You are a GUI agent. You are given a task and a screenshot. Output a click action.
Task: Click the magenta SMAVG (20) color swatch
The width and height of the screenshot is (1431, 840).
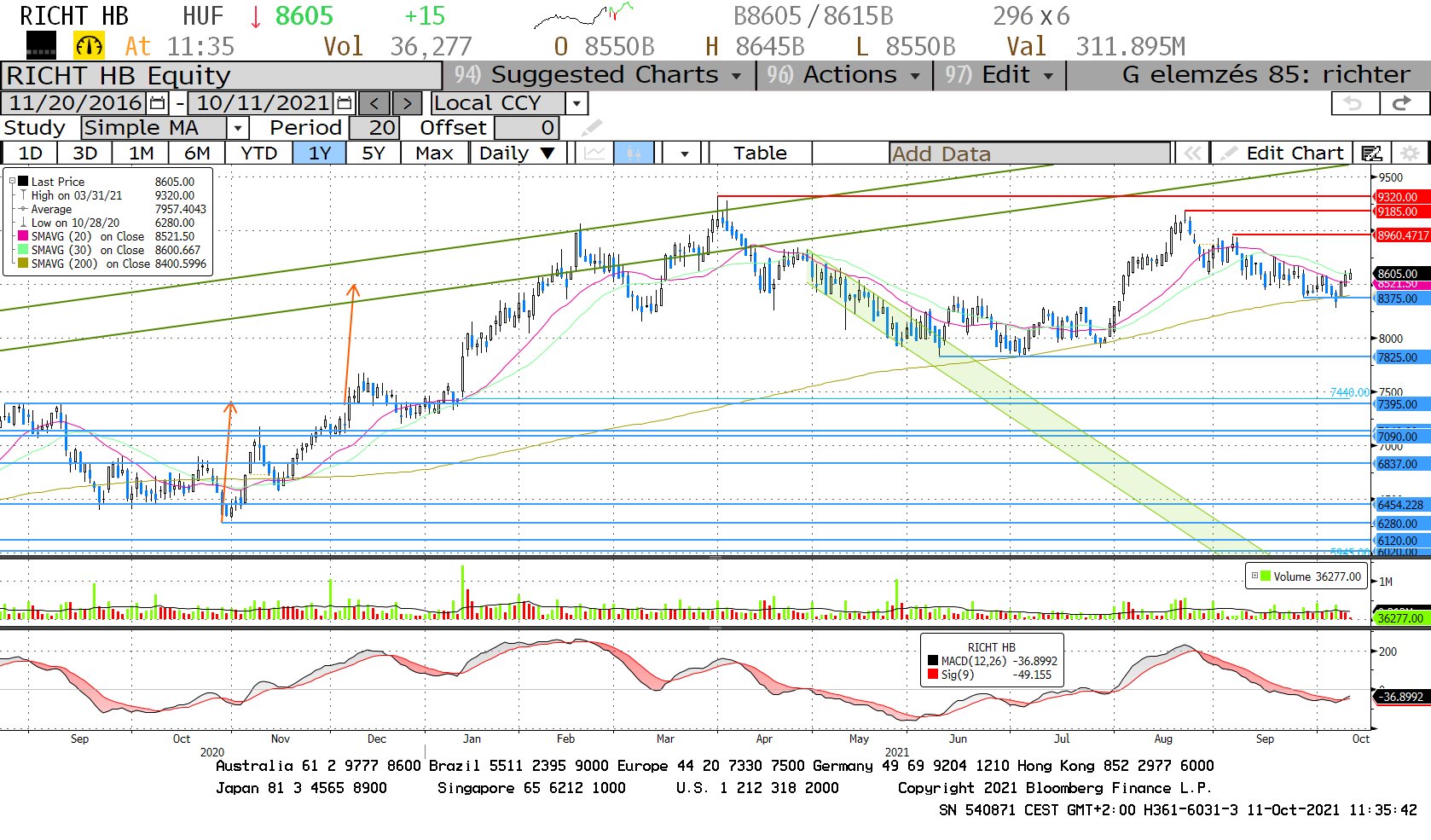pyautogui.click(x=23, y=236)
